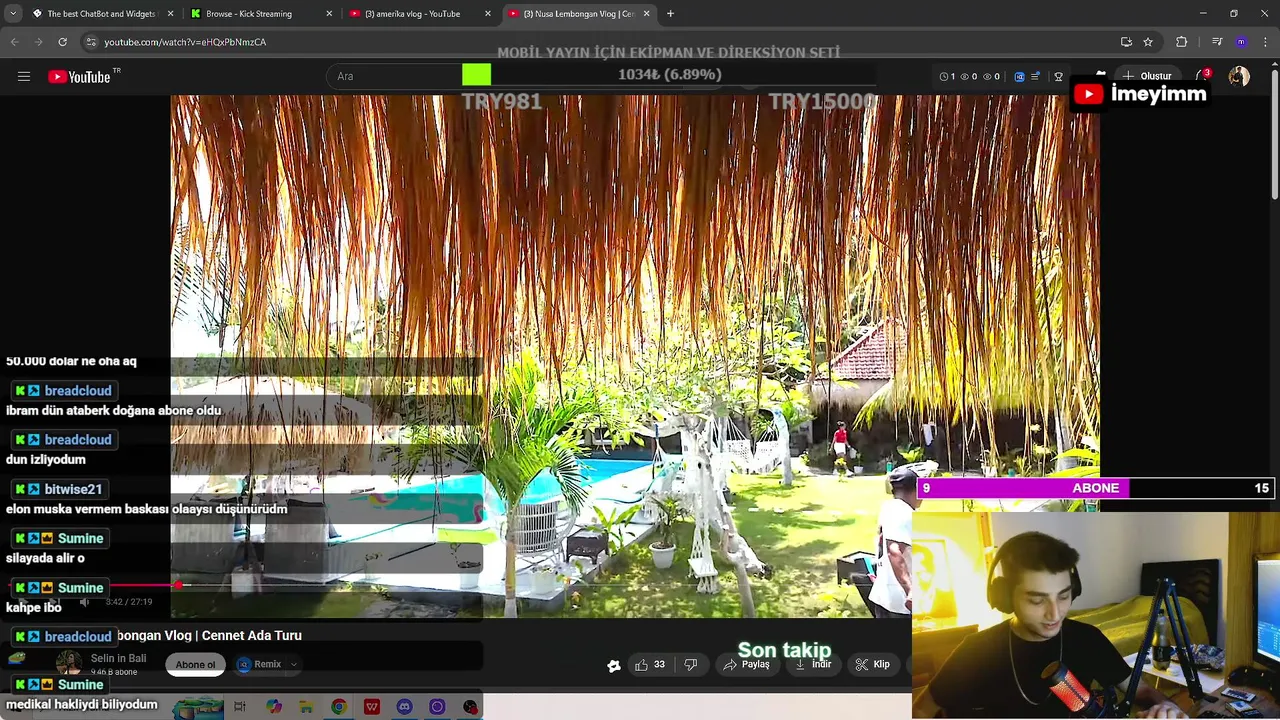Click the address bar URL youtube.com/watch
Viewport: 1280px width, 720px height.
point(185,42)
